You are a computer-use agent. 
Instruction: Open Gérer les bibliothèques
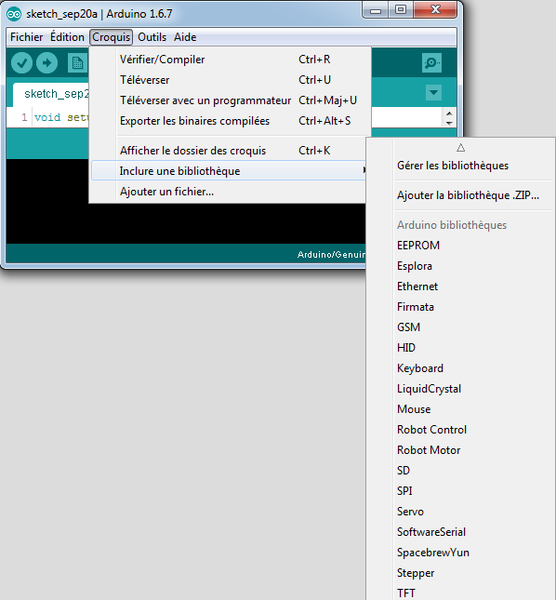(x=461, y=165)
